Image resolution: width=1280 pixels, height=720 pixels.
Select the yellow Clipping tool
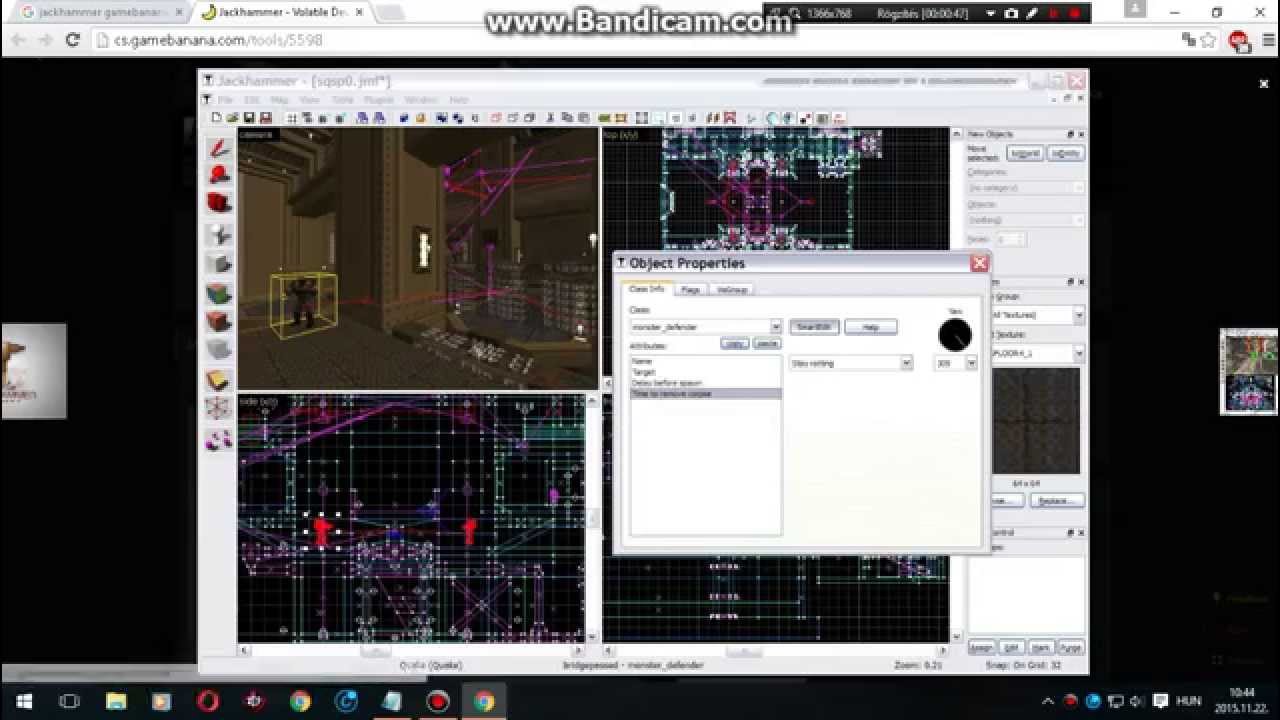point(219,380)
